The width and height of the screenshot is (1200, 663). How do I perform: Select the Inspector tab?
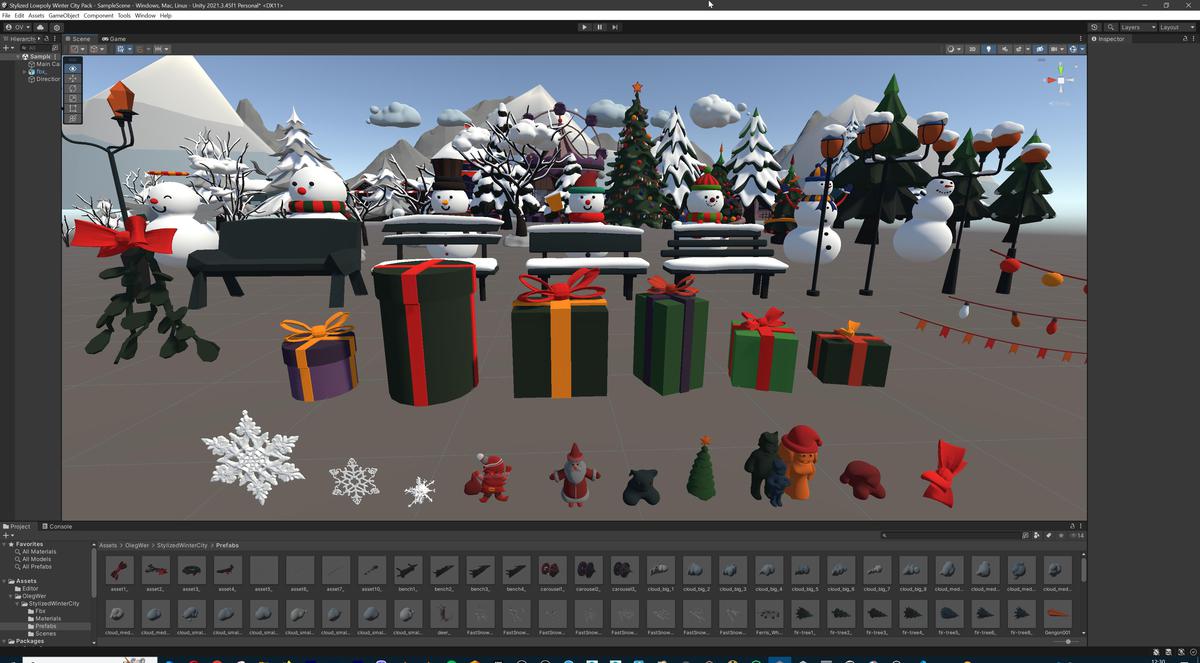[1109, 39]
